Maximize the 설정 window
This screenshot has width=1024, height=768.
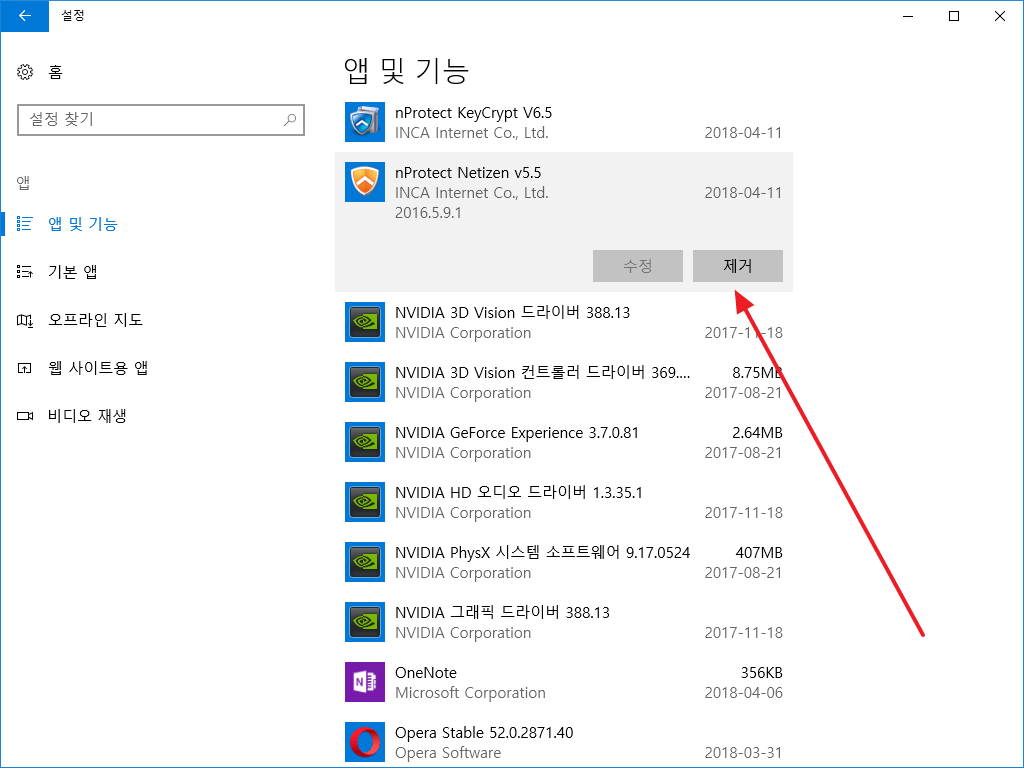coord(953,16)
